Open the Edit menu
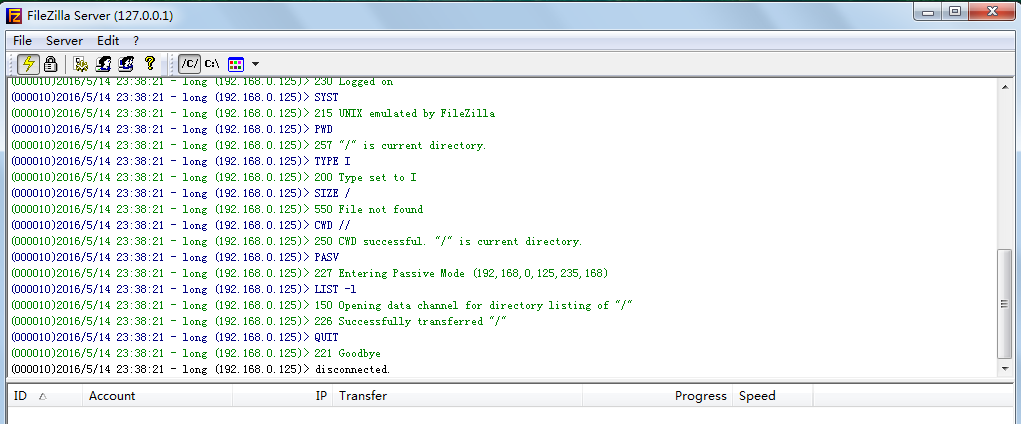The width and height of the screenshot is (1021, 424). pos(108,40)
